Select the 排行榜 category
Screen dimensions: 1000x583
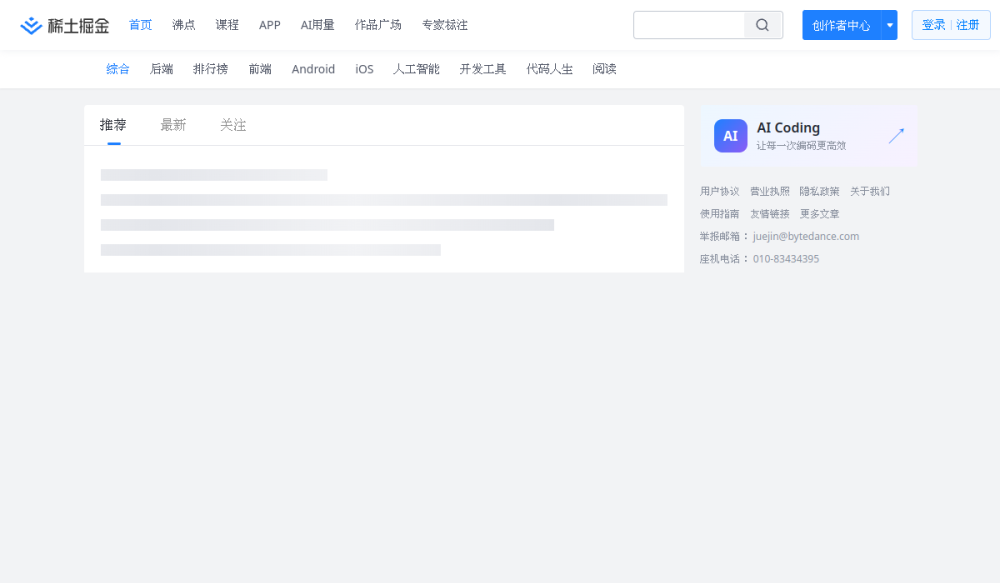pyautogui.click(x=210, y=69)
